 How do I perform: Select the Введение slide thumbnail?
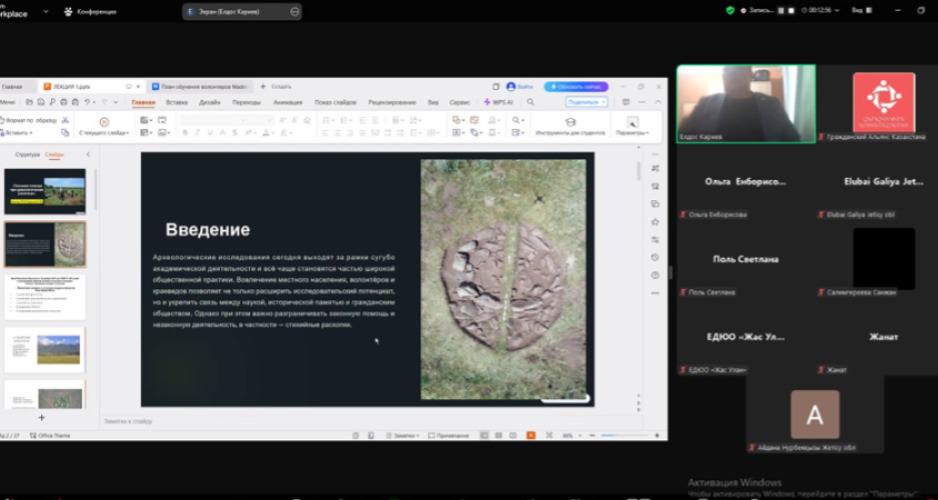pyautogui.click(x=45, y=244)
